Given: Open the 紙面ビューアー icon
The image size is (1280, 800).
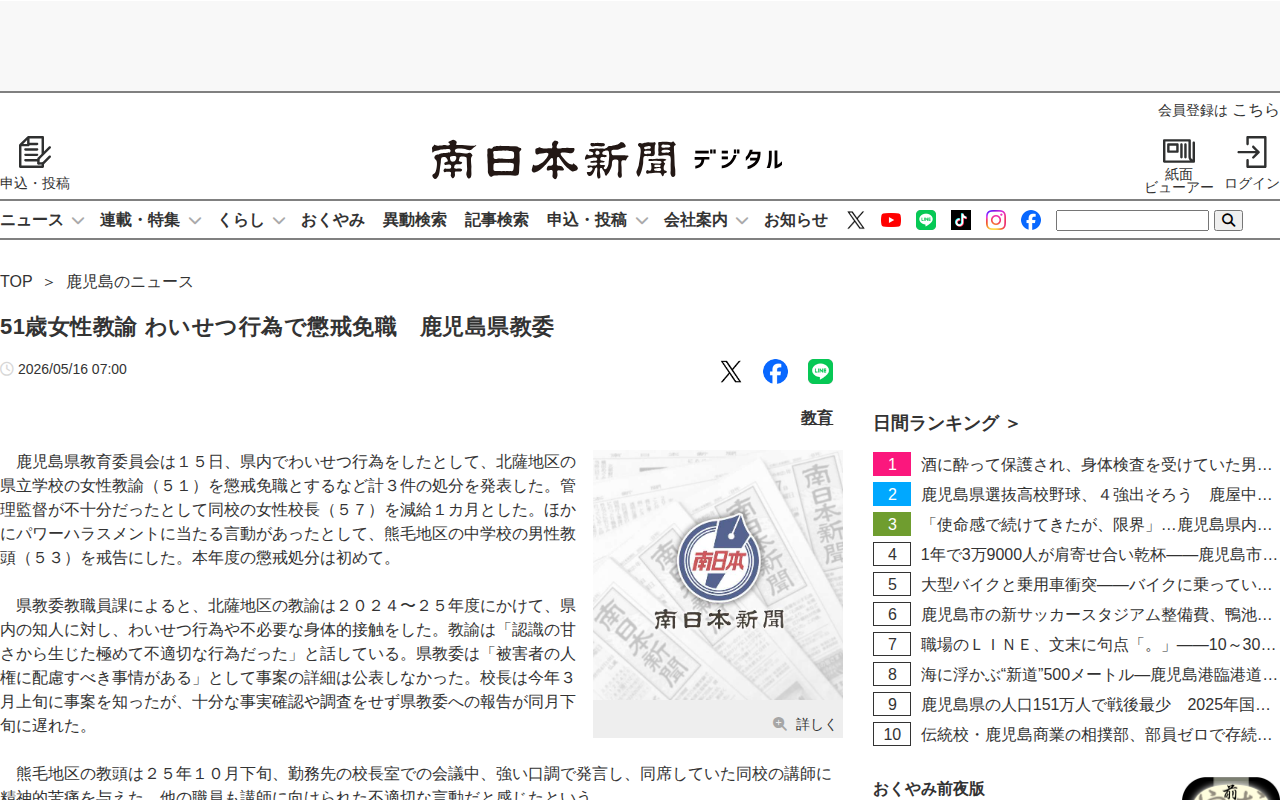Looking at the screenshot, I should click(x=1179, y=152).
